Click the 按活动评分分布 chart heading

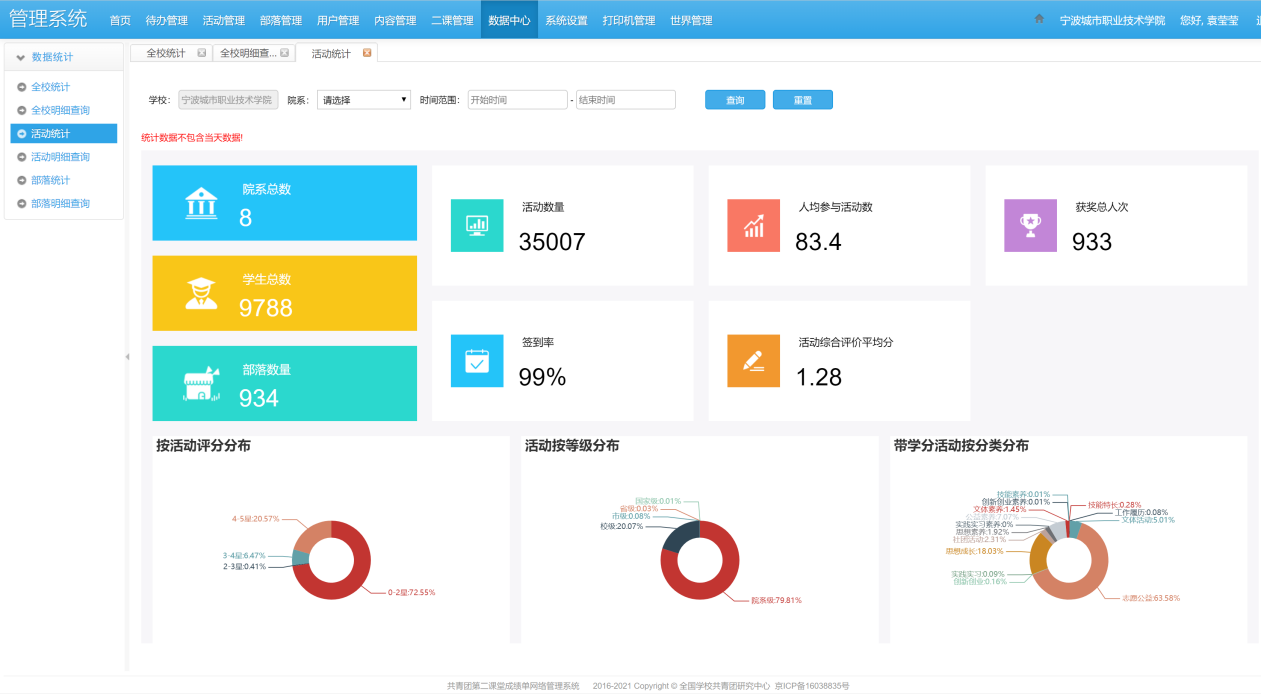coord(203,446)
